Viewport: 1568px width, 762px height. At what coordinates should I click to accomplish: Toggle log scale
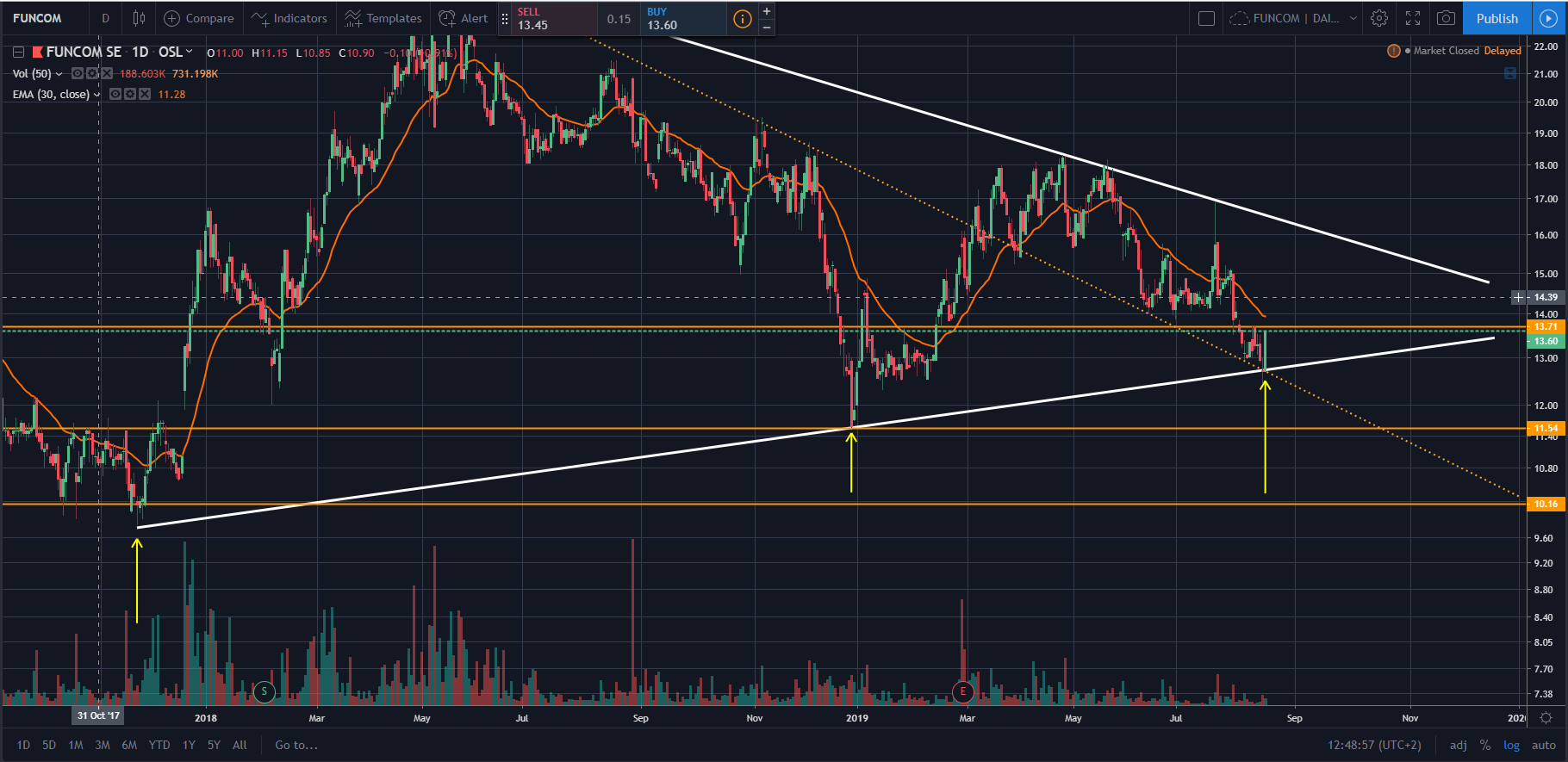click(1512, 745)
